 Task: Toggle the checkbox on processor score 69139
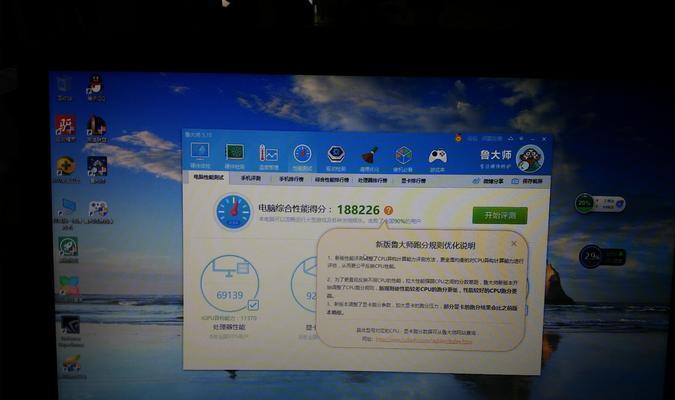point(253,305)
